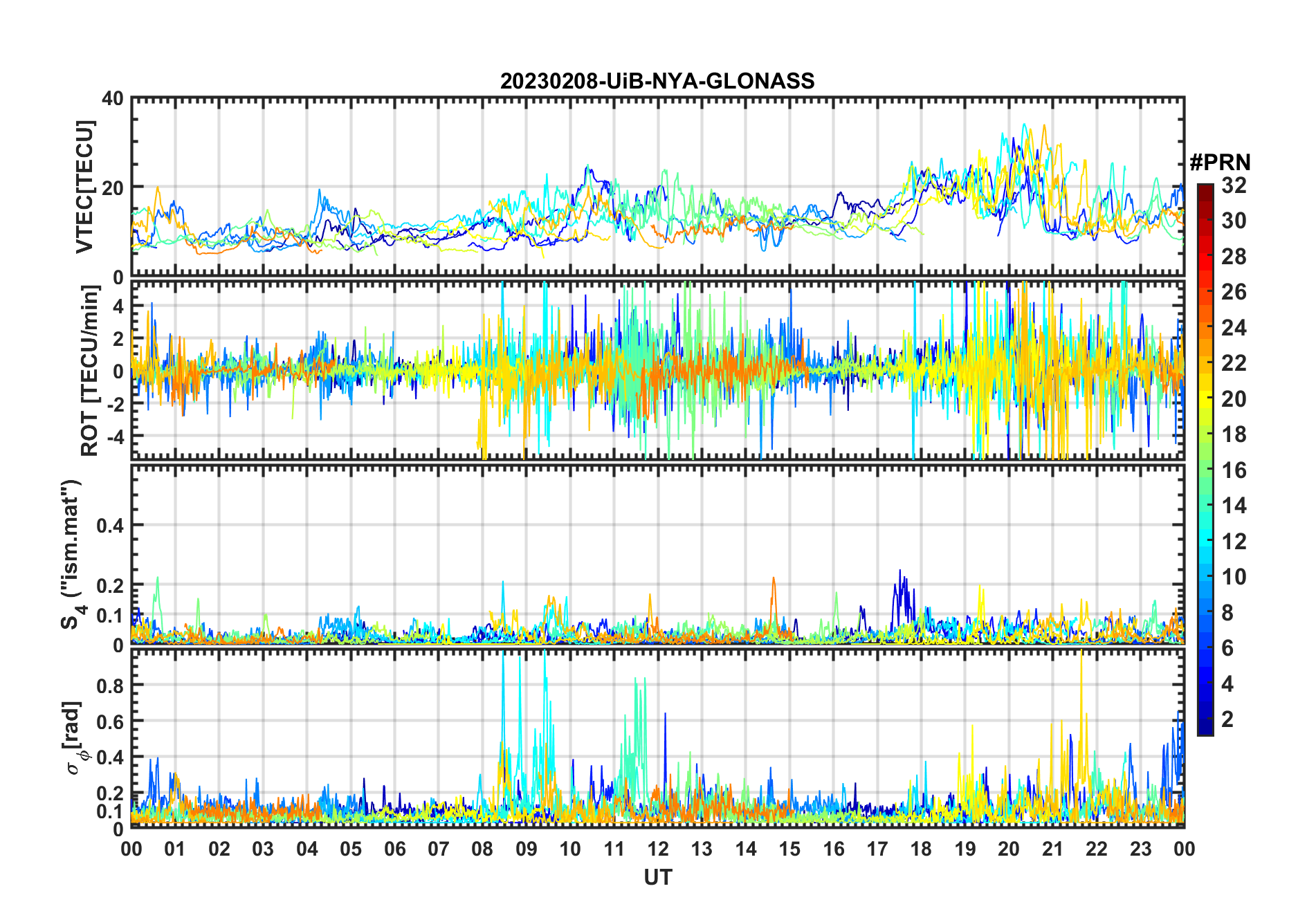Image resolution: width=1316 pixels, height=920 pixels.
Task: Click the S4 ("ism.mat") y-axis label
Action: click(x=71, y=554)
